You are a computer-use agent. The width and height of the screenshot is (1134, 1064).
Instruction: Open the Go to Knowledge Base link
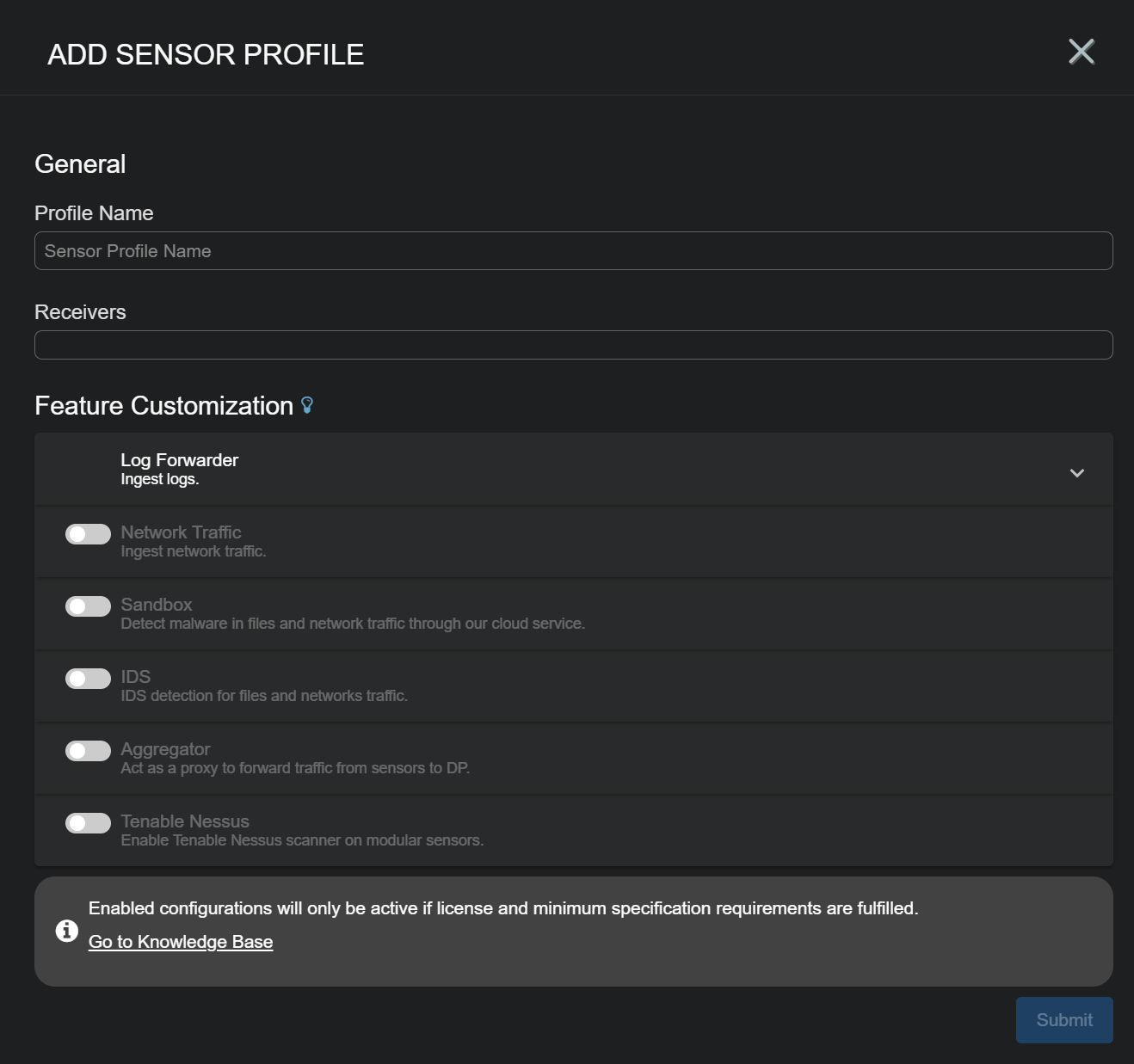tap(180, 941)
